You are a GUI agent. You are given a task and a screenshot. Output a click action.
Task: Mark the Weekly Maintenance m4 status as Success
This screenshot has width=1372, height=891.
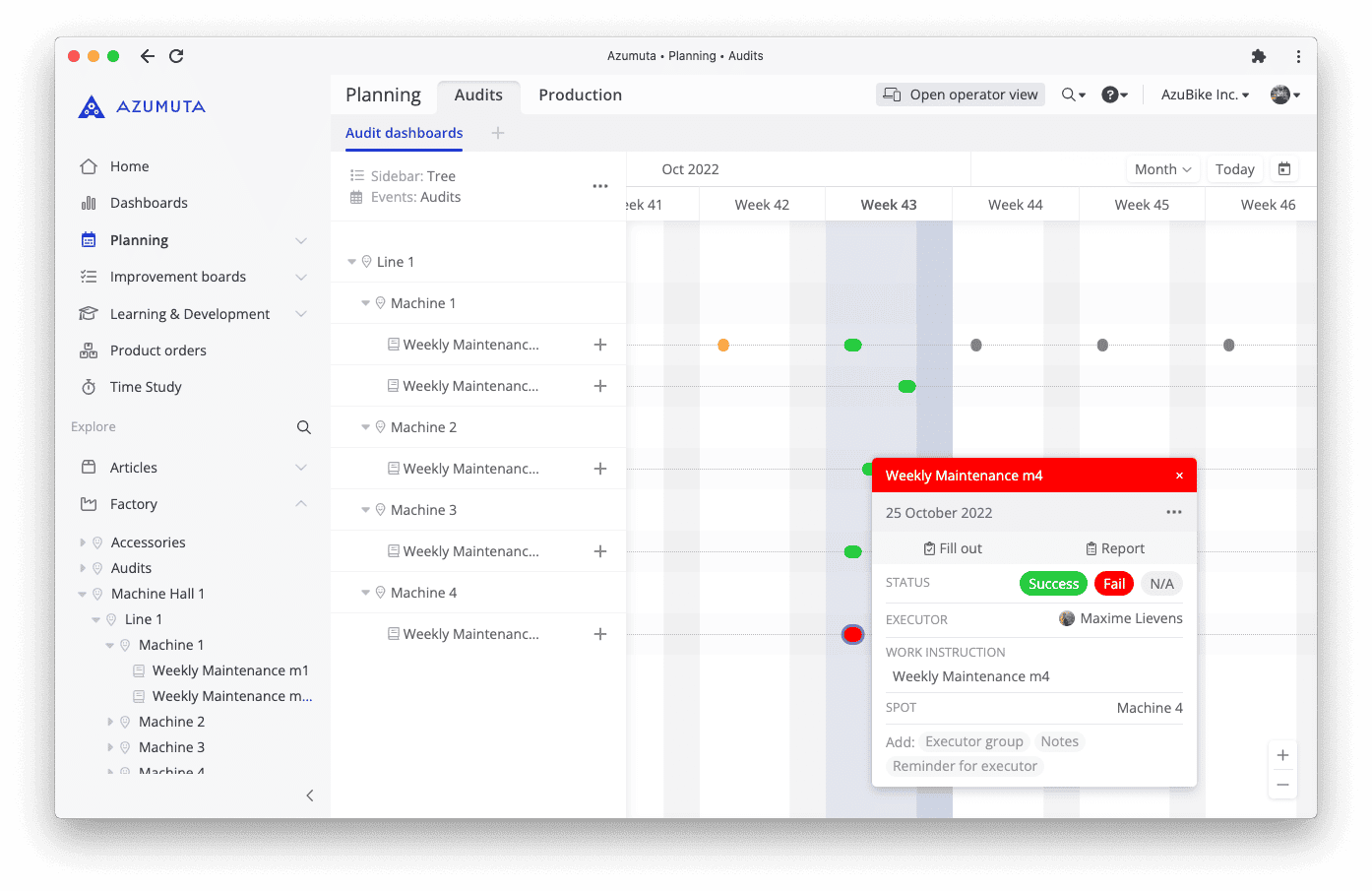tap(1053, 583)
